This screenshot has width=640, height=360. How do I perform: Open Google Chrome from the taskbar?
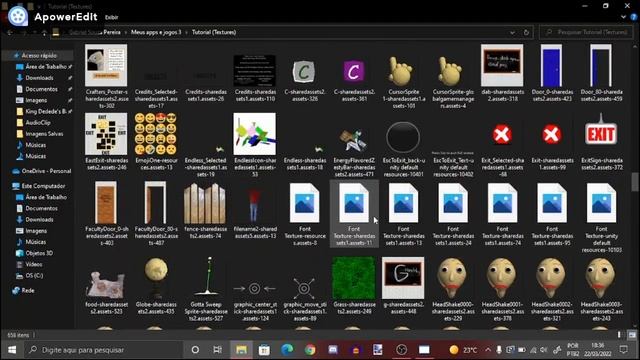coord(310,350)
